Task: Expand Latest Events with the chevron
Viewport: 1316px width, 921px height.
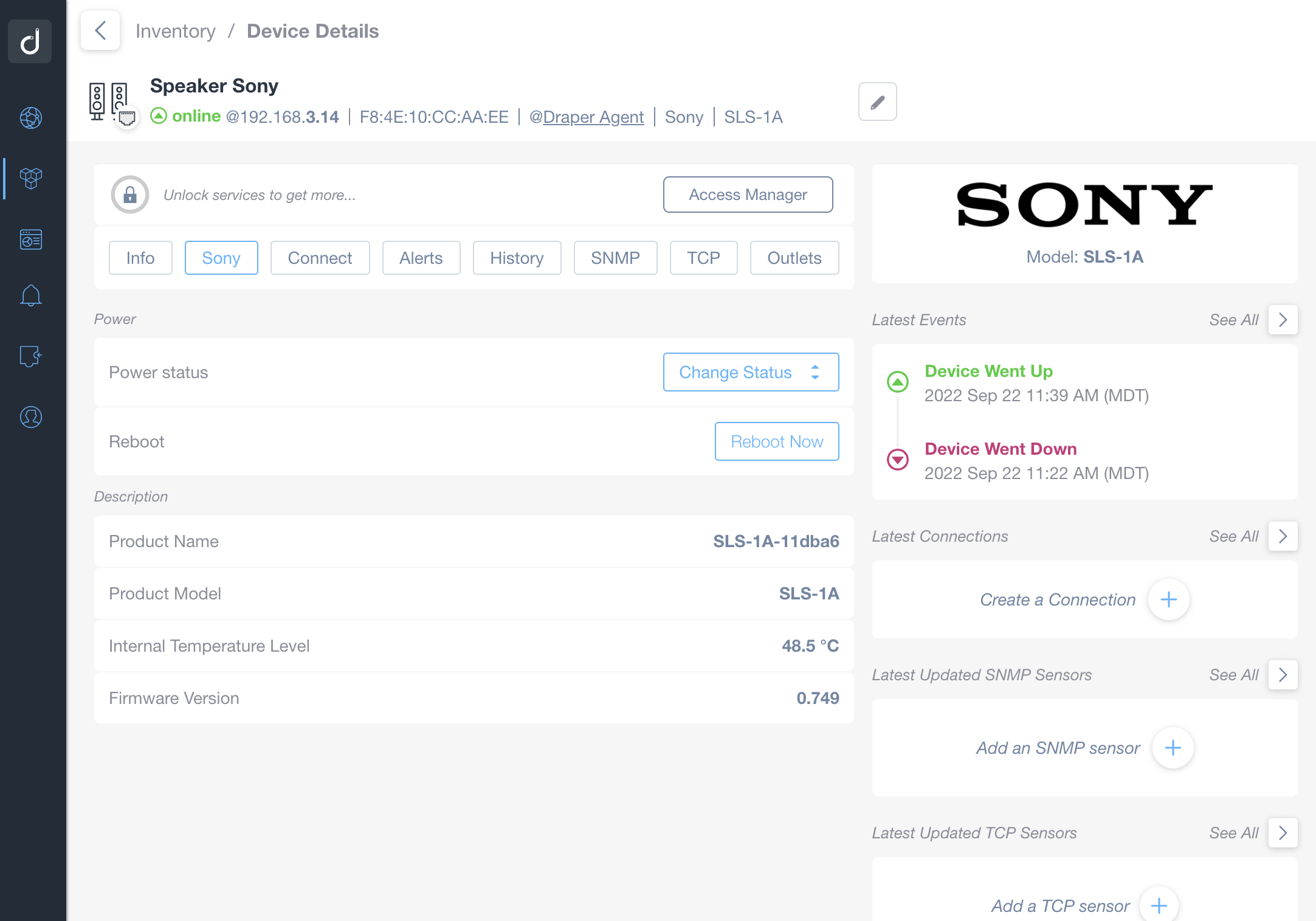Action: [x=1283, y=320]
